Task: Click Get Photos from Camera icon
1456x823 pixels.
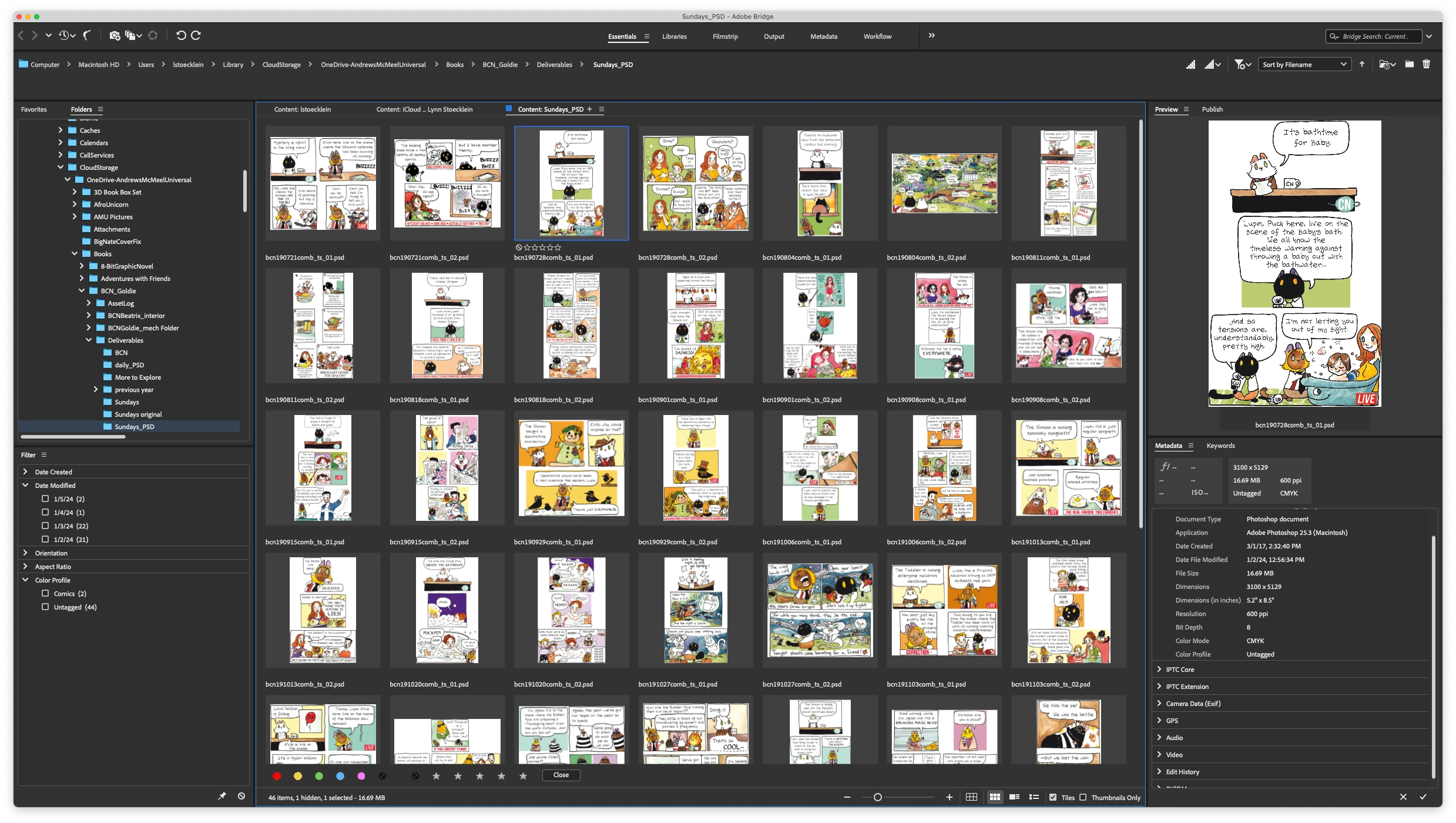Action: tap(115, 35)
